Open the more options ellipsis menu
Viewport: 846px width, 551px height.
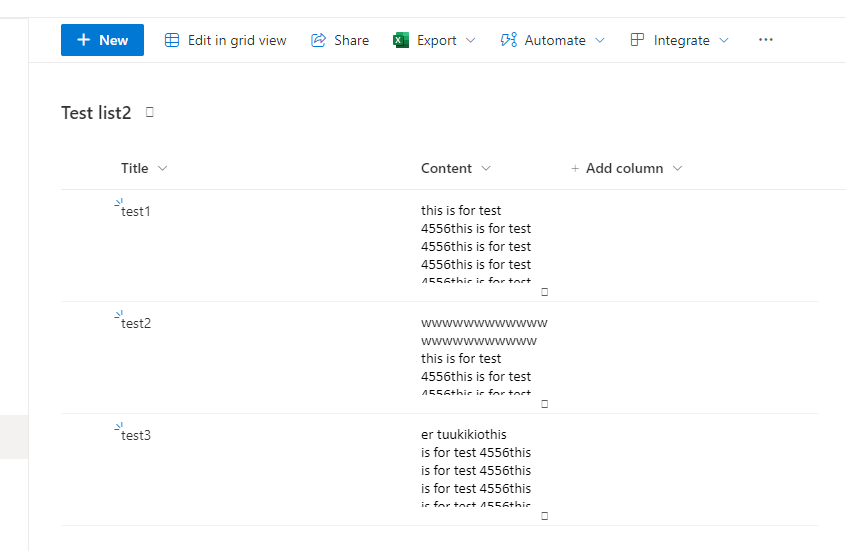(766, 40)
